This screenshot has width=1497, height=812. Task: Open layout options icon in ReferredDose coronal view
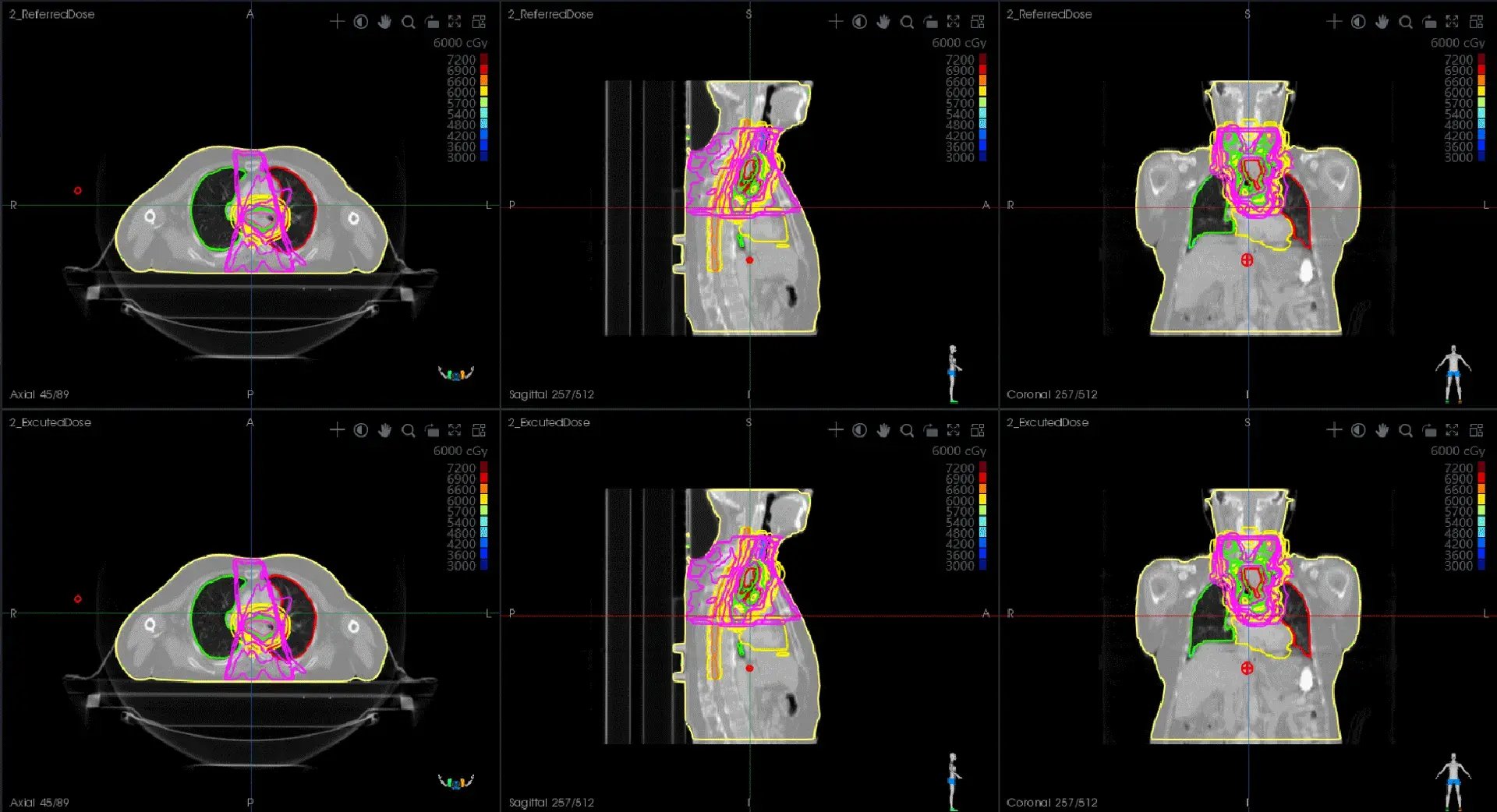click(1477, 22)
